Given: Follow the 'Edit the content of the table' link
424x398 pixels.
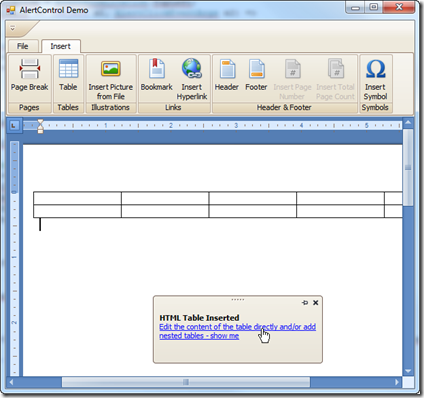Looking at the screenshot, I should click(237, 331).
